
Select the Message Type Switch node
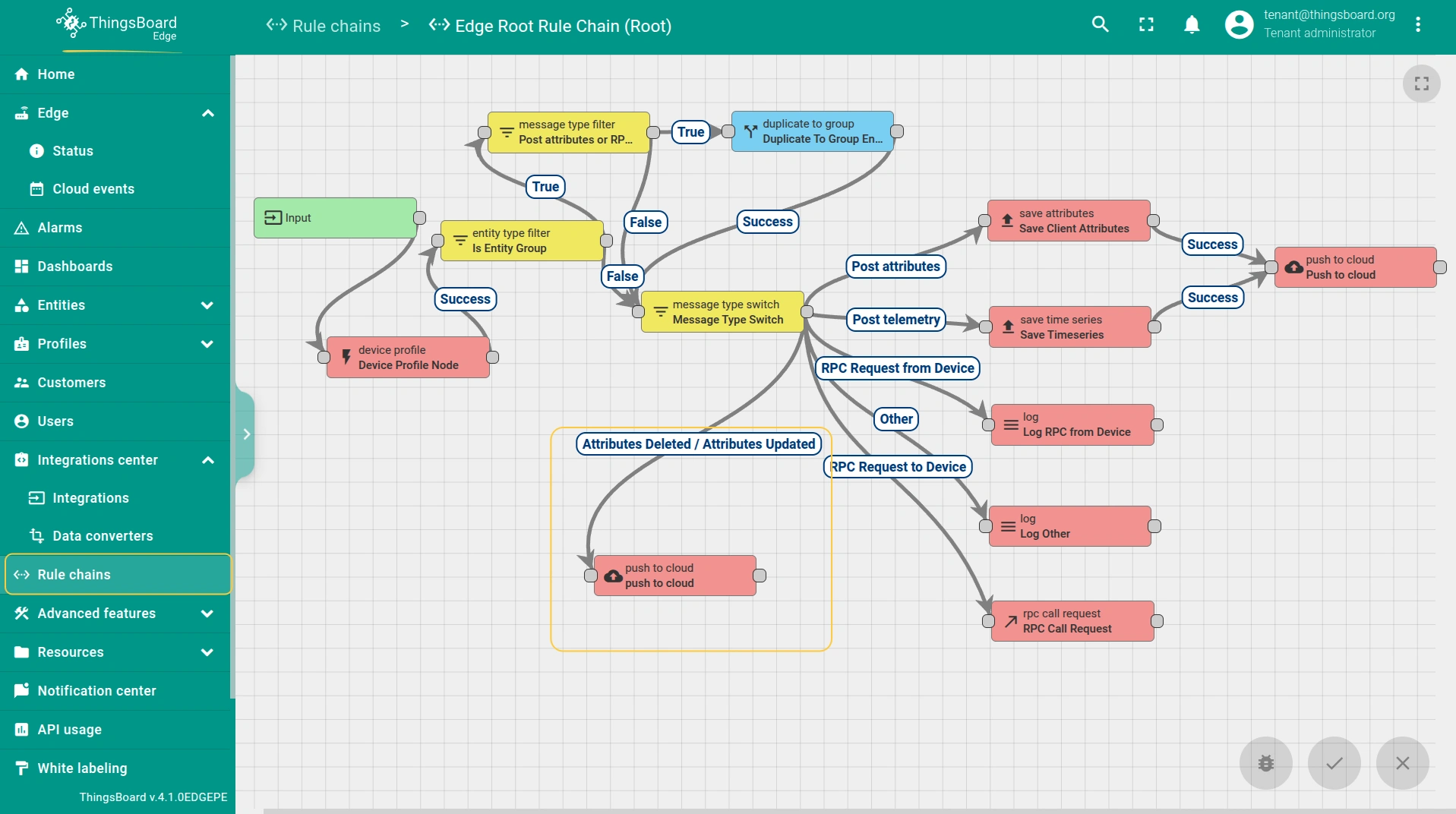click(x=722, y=312)
